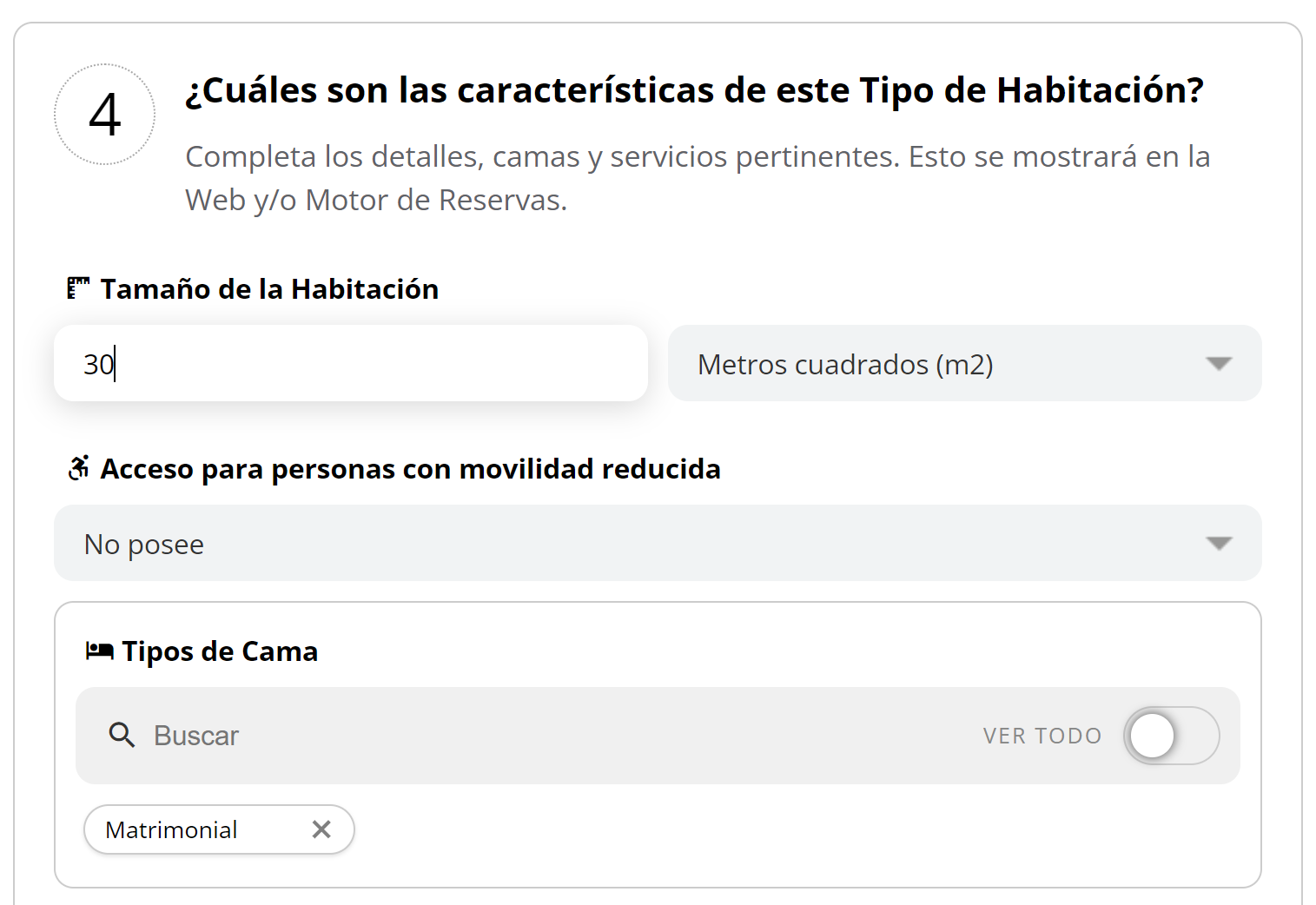
Task: Click the ruler icon beside Tamaño de la Habitación
Action: [79, 287]
